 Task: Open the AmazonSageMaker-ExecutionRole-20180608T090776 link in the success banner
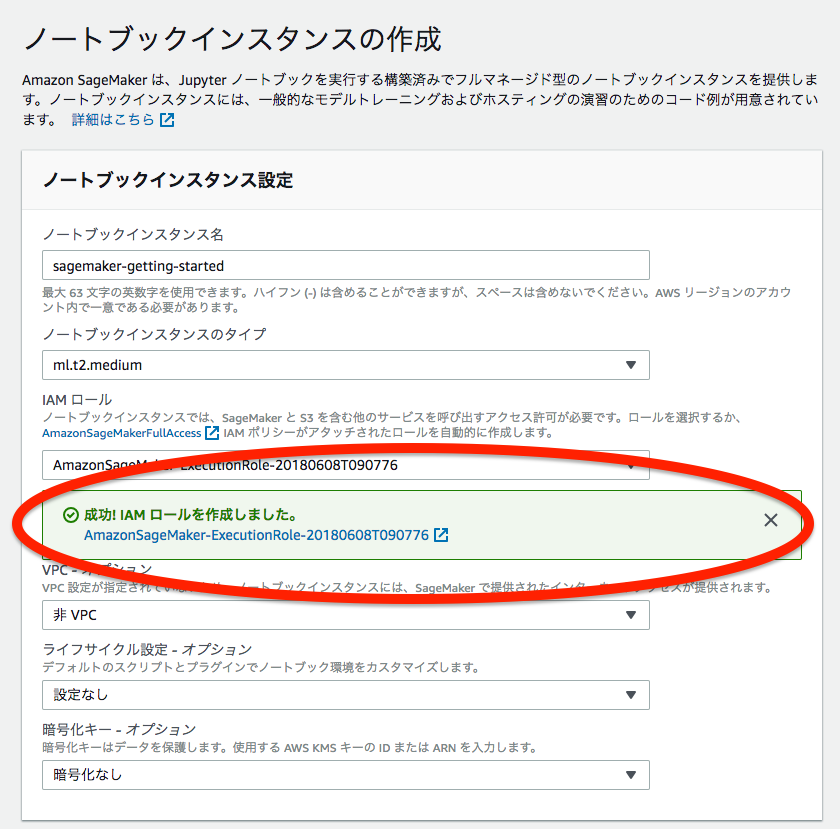[x=257, y=535]
